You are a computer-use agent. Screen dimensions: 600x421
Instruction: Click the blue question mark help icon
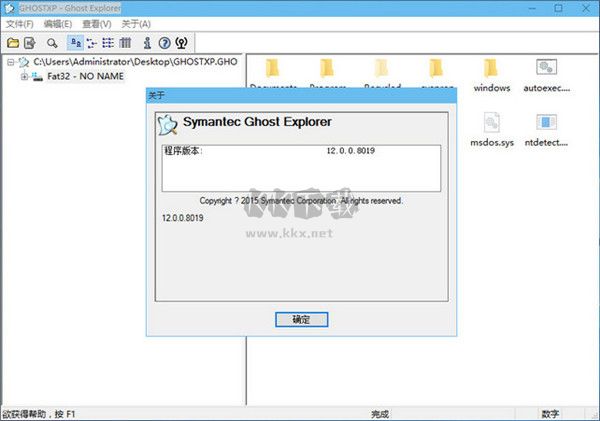(165, 43)
